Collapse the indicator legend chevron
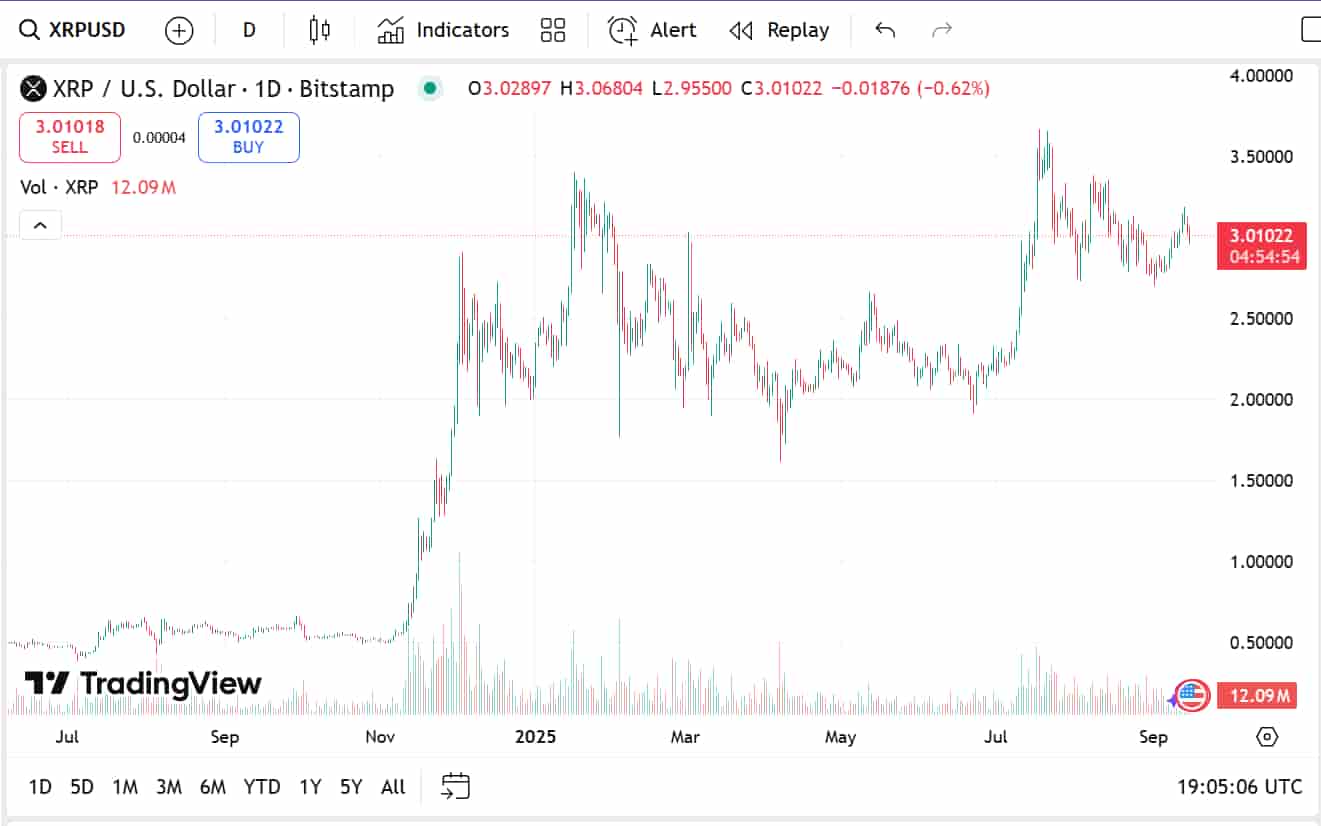 pyautogui.click(x=40, y=225)
